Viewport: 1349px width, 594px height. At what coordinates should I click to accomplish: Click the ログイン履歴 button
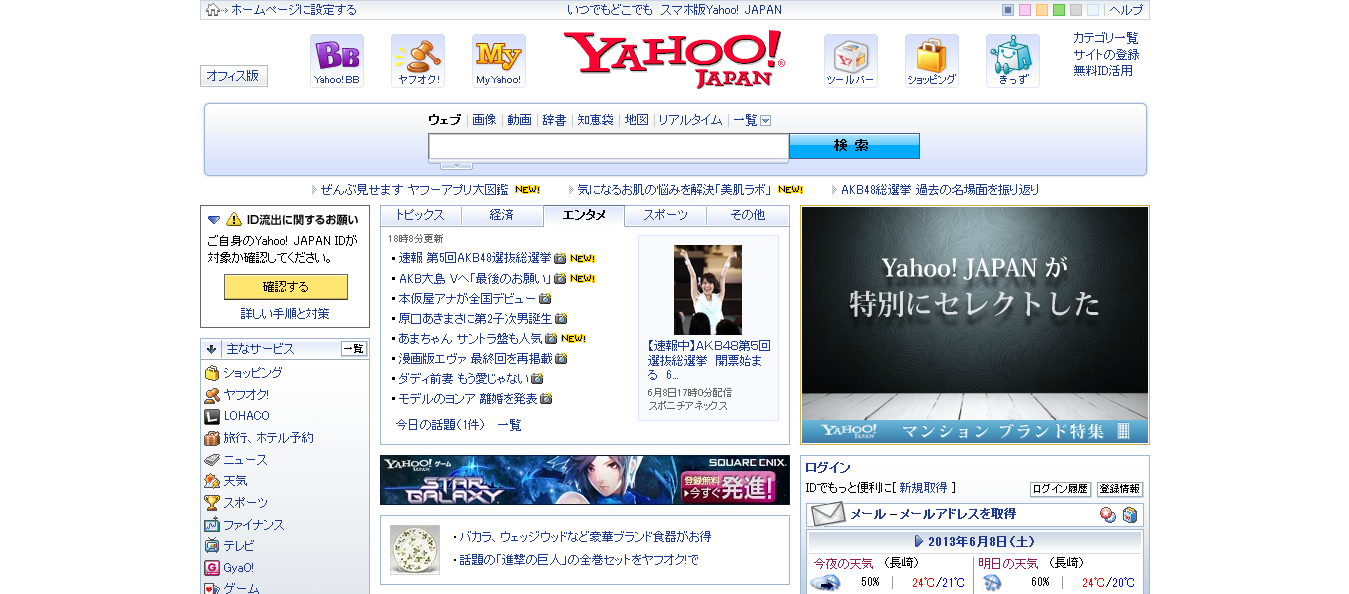point(1060,489)
